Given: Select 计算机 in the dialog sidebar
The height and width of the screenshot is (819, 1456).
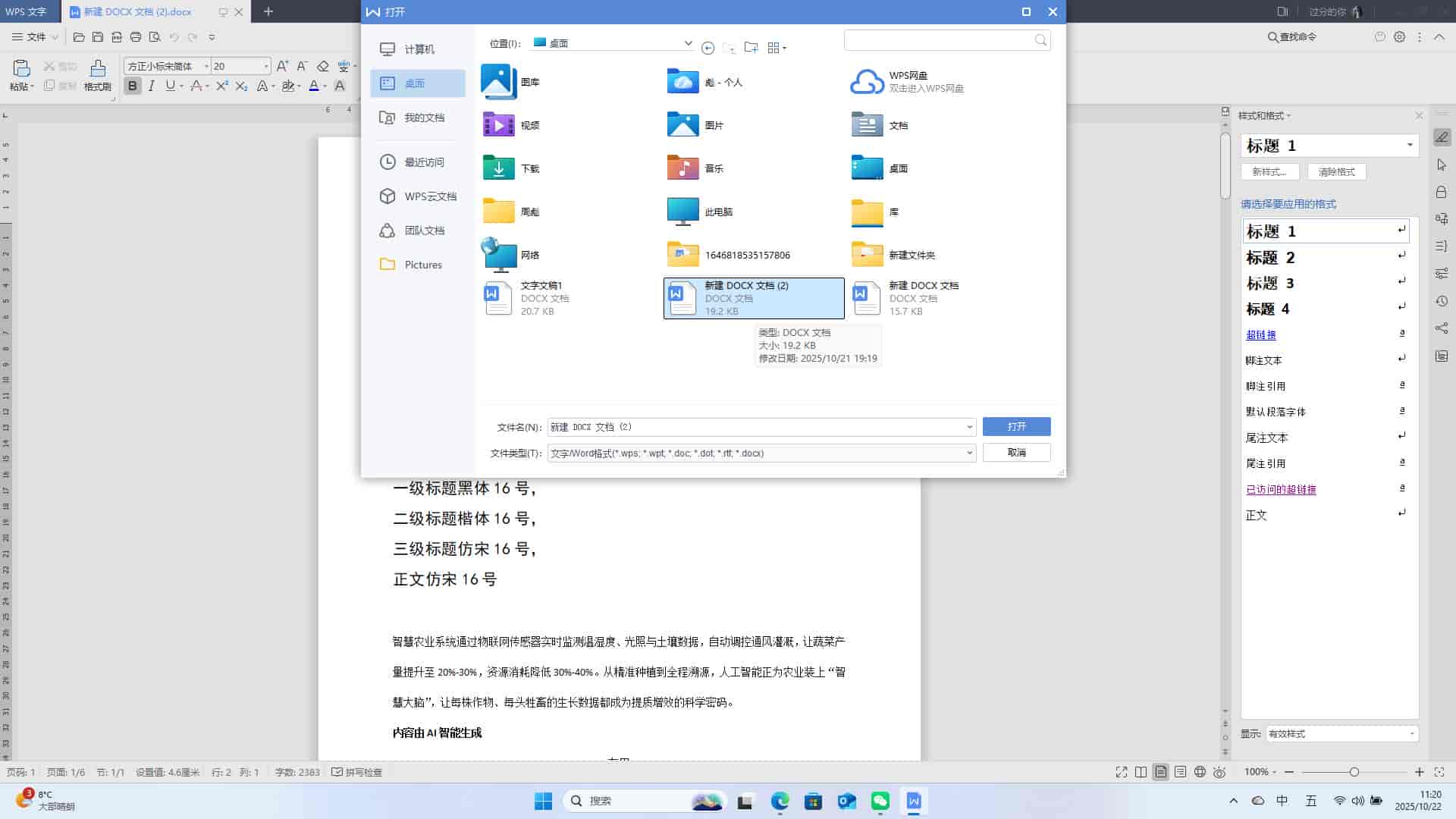Looking at the screenshot, I should [418, 49].
